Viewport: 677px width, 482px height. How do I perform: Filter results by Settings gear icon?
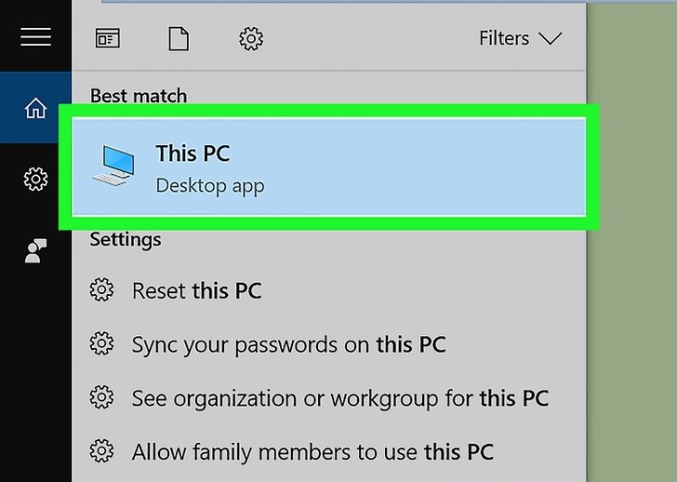point(251,38)
